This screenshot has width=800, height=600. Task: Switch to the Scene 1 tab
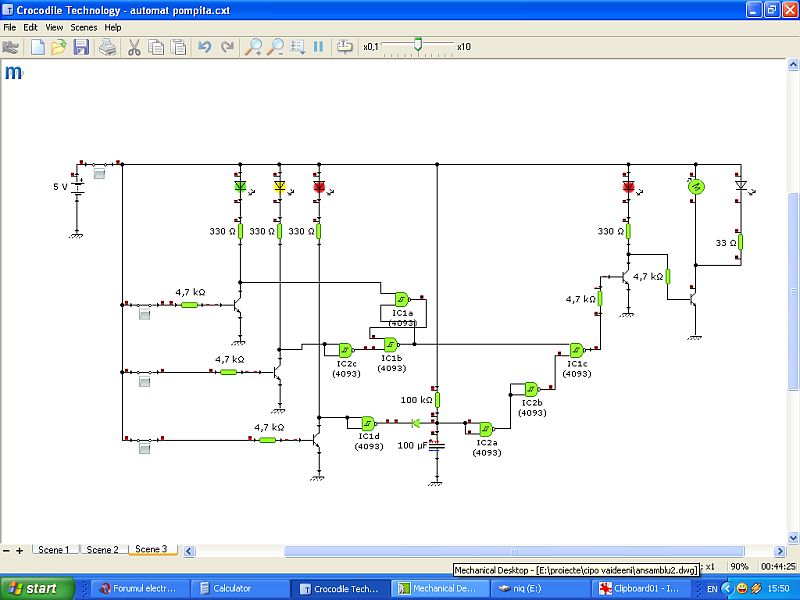[54, 550]
